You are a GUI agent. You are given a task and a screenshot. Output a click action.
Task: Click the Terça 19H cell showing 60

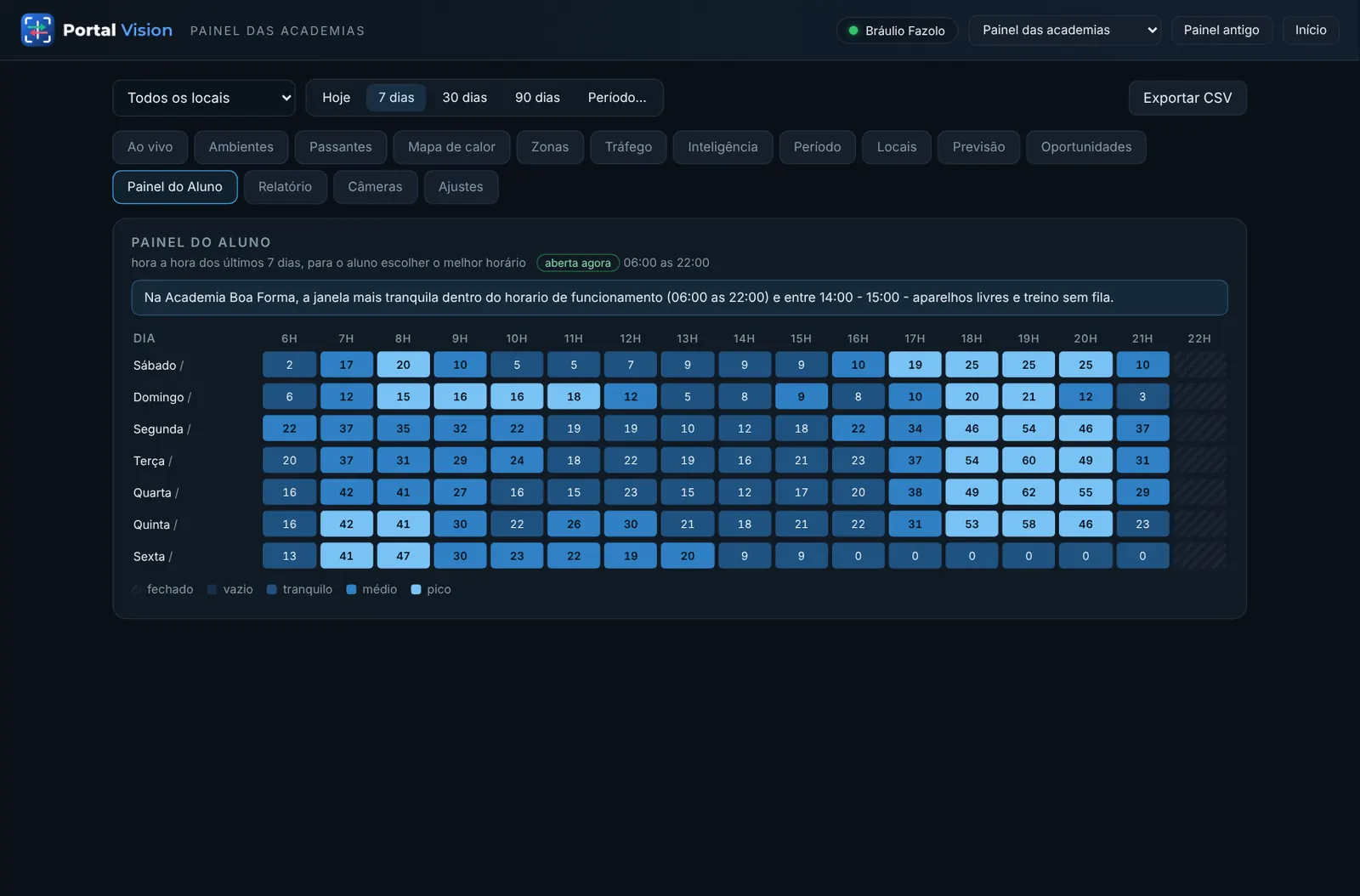[1028, 460]
